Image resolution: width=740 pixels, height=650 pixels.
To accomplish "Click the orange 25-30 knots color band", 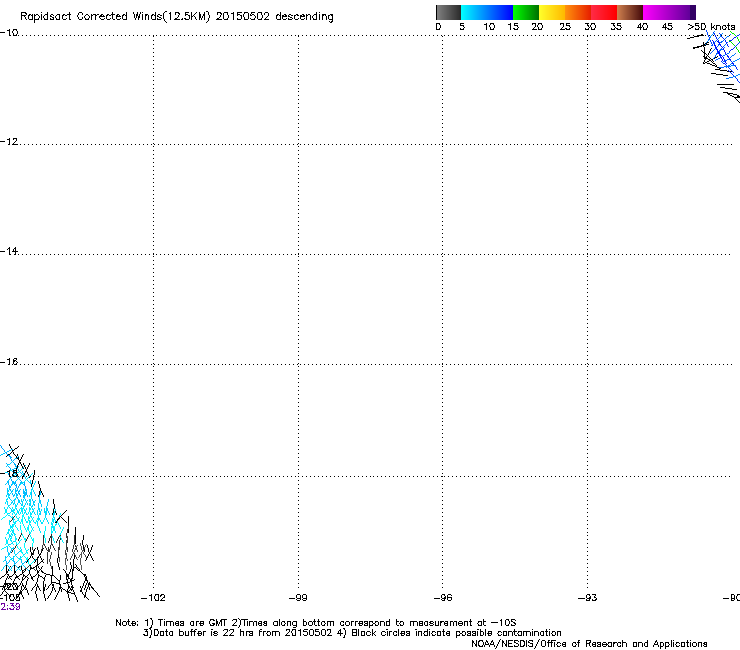I will pyautogui.click(x=578, y=12).
